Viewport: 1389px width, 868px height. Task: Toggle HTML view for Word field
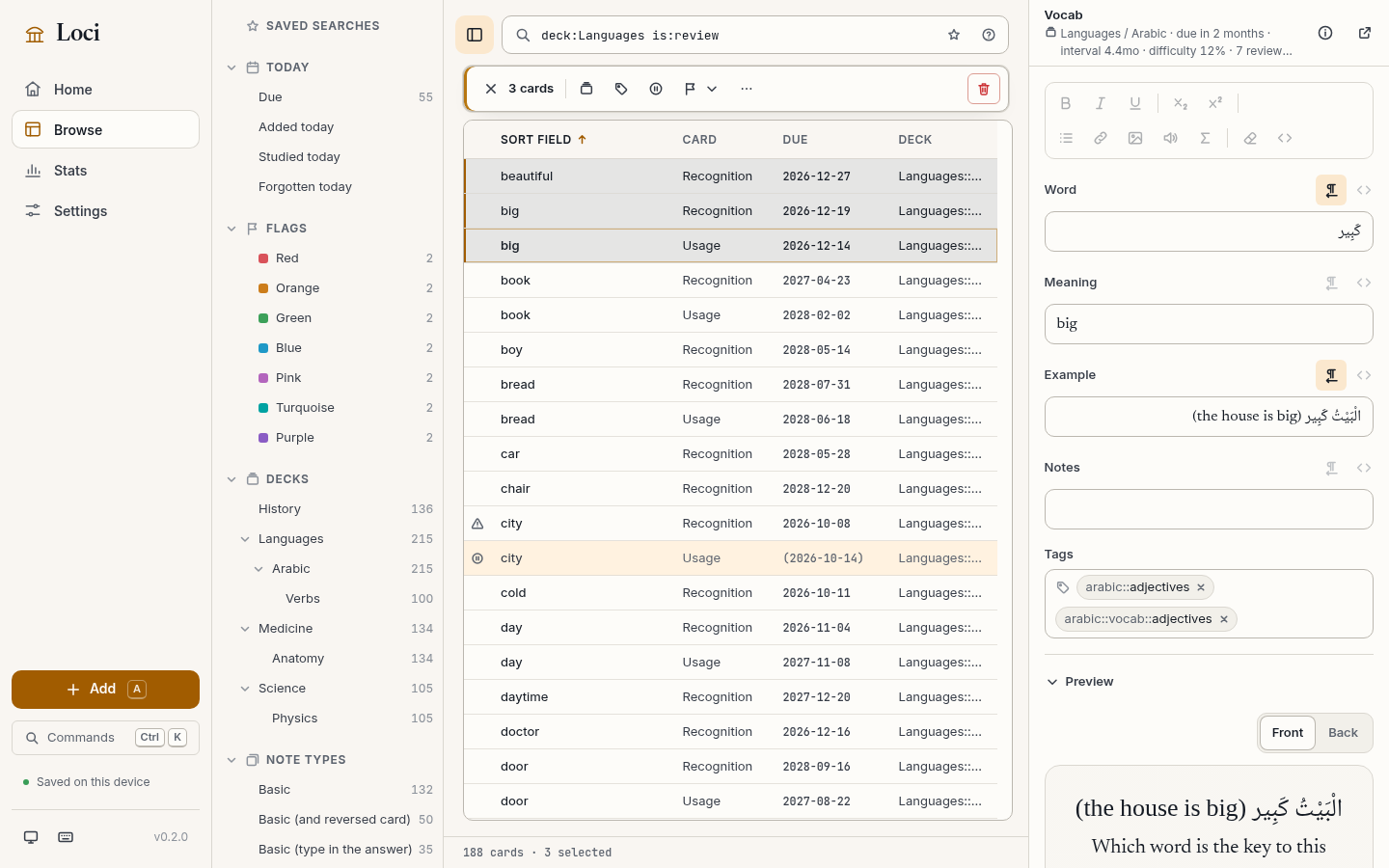point(1364,190)
